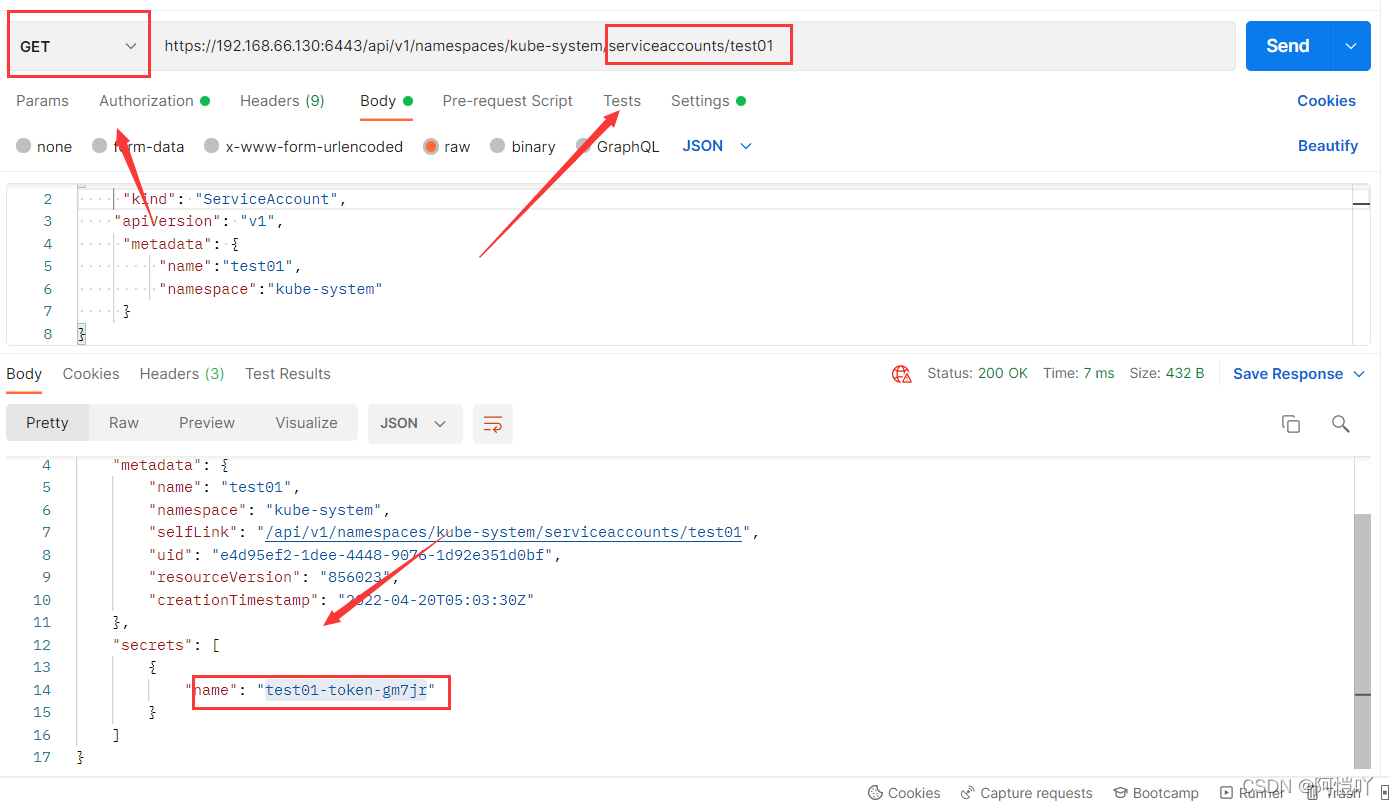Open the Pre-request Script tab
This screenshot has width=1389, height=805.
(x=508, y=101)
